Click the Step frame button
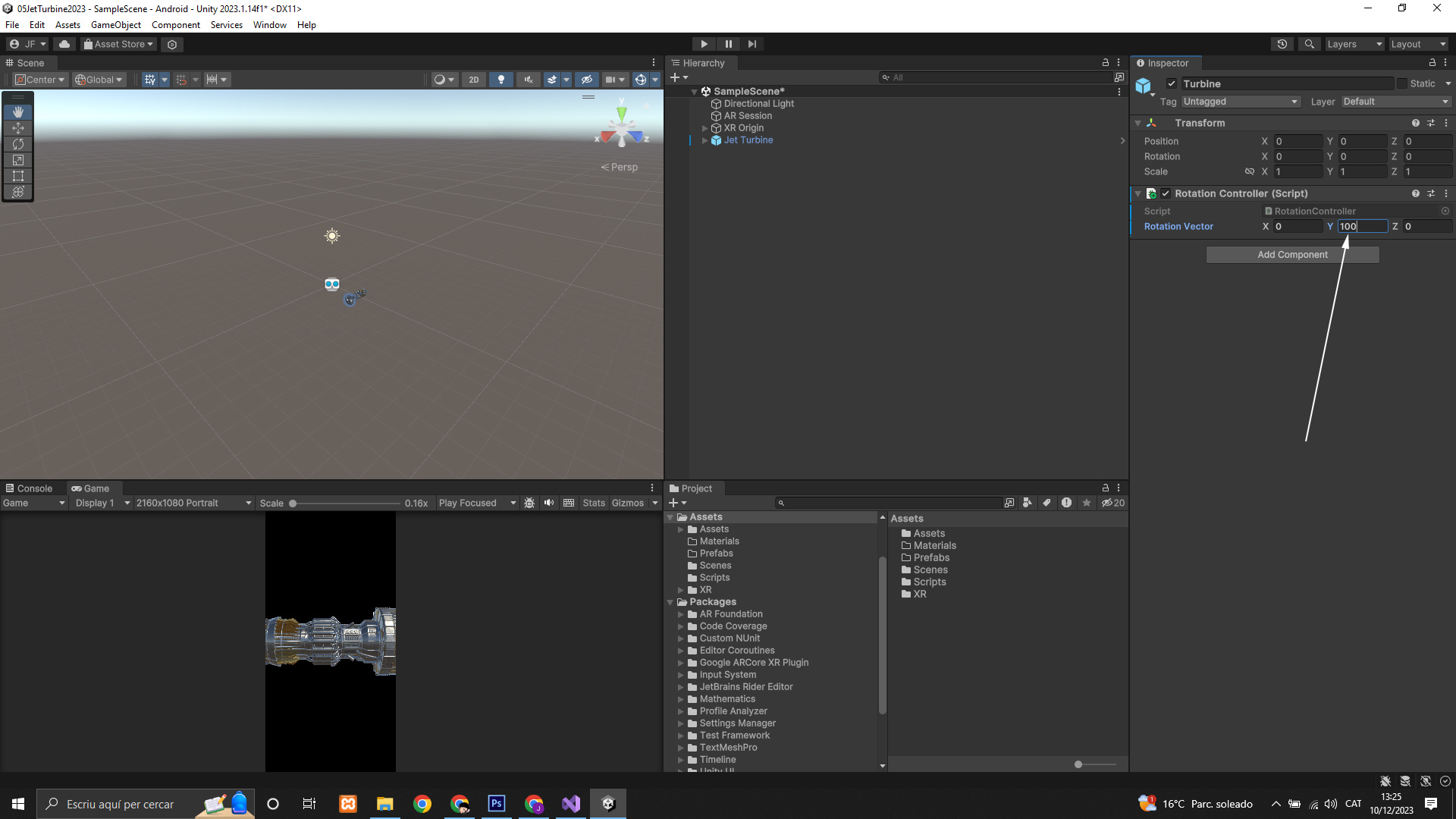The image size is (1456, 819). pyautogui.click(x=752, y=44)
